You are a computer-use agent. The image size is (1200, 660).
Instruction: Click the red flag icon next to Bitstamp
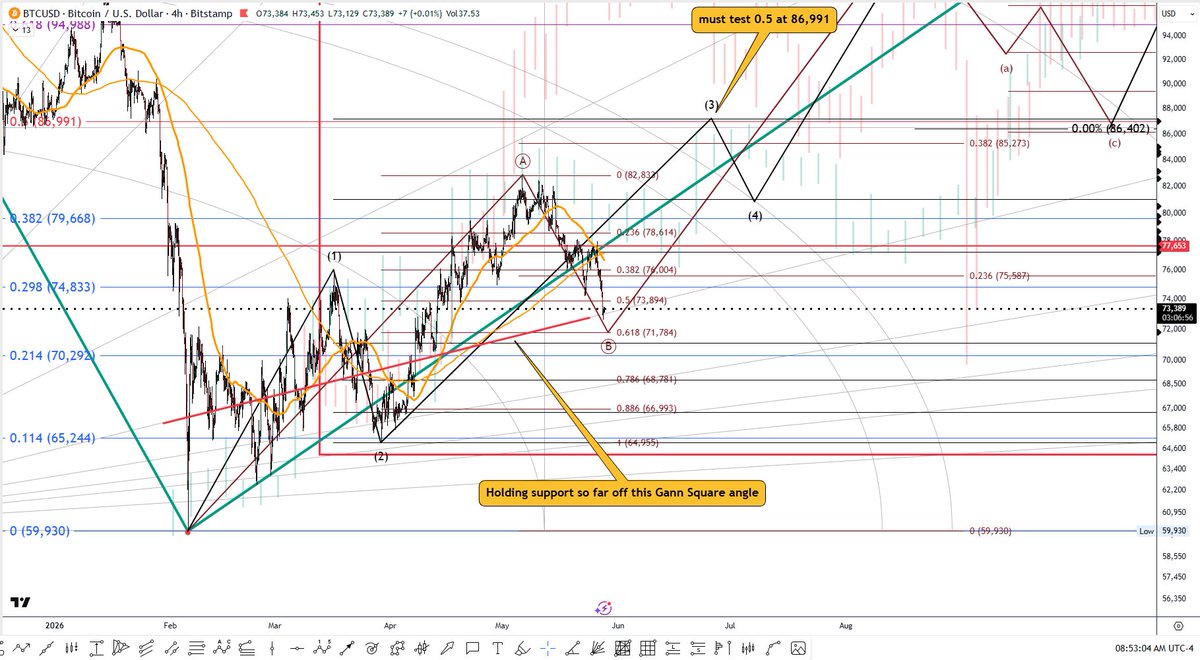(244, 14)
